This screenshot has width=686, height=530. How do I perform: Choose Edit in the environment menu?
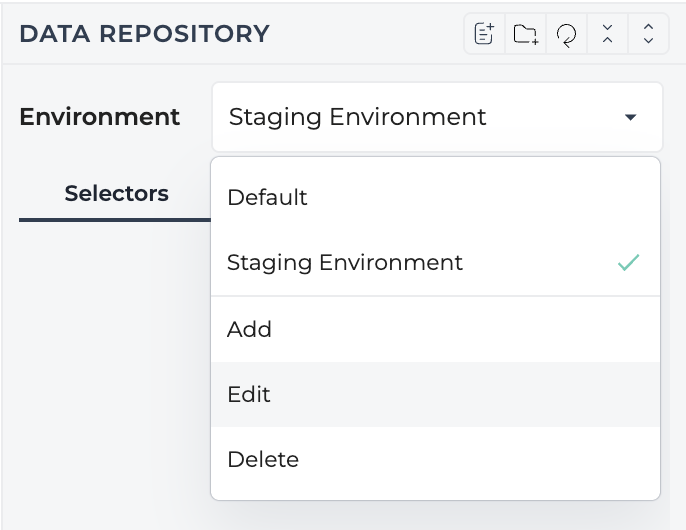pyautogui.click(x=435, y=394)
